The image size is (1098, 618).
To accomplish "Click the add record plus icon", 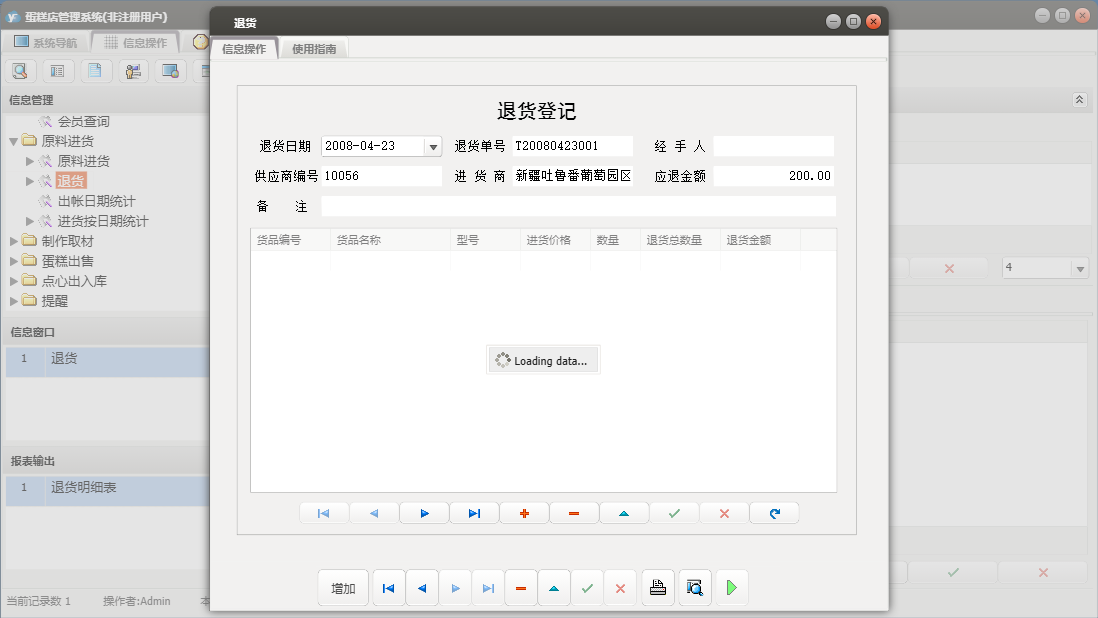I will [x=524, y=512].
